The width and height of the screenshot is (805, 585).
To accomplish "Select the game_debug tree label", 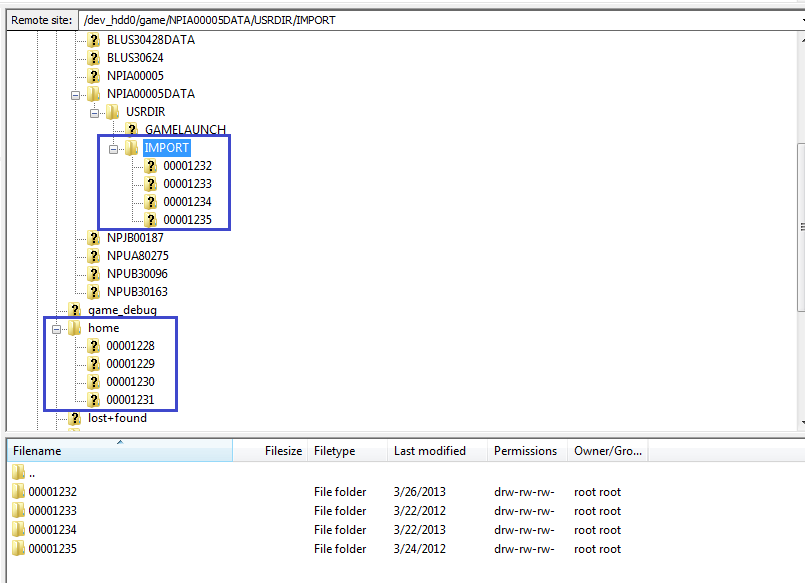I will [122, 310].
